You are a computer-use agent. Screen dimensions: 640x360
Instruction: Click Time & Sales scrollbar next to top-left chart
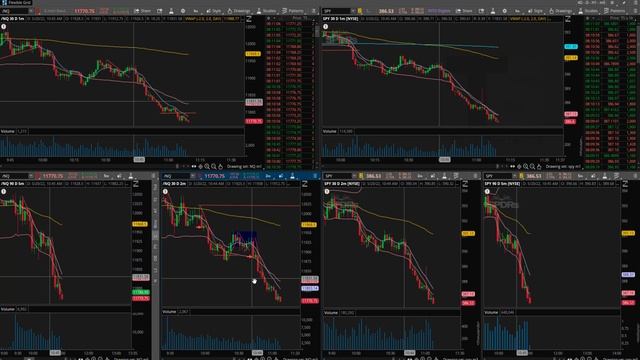click(x=318, y=31)
